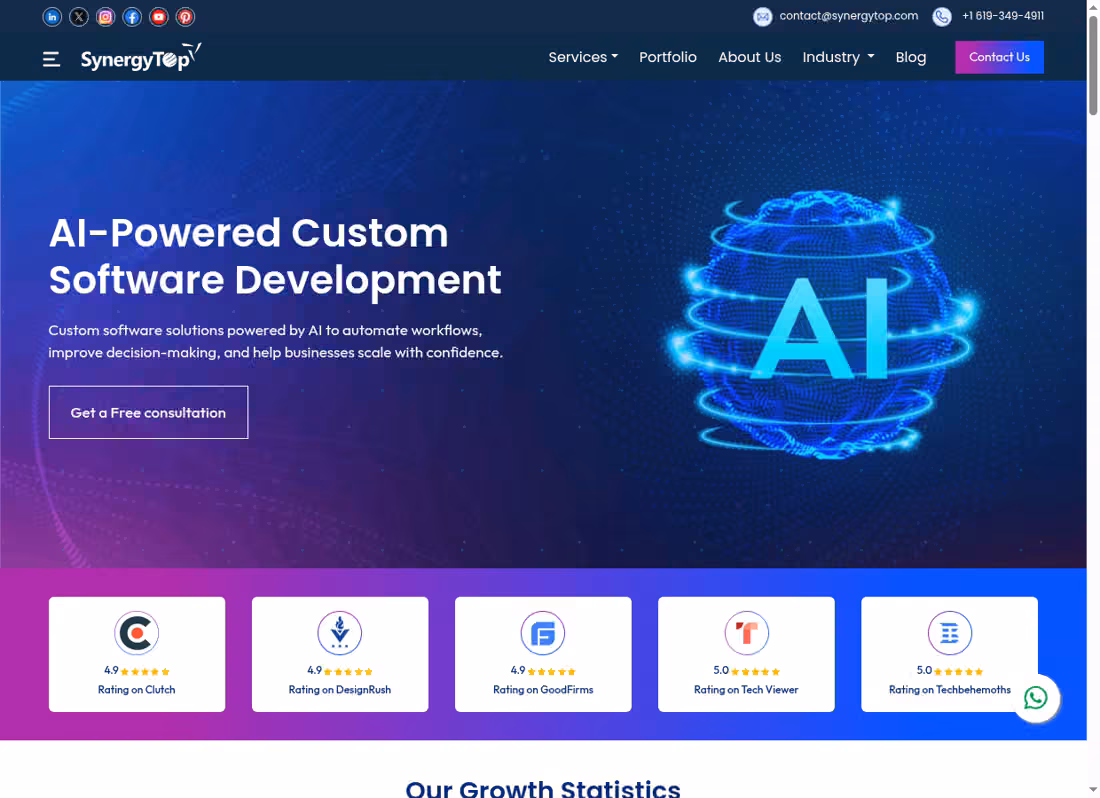The height and width of the screenshot is (798, 1100).
Task: Expand the Industry dropdown menu
Action: coord(838,58)
